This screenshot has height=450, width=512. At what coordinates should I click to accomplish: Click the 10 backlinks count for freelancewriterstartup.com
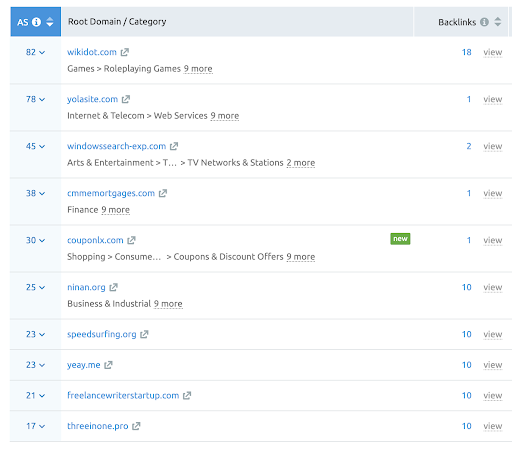click(x=467, y=396)
